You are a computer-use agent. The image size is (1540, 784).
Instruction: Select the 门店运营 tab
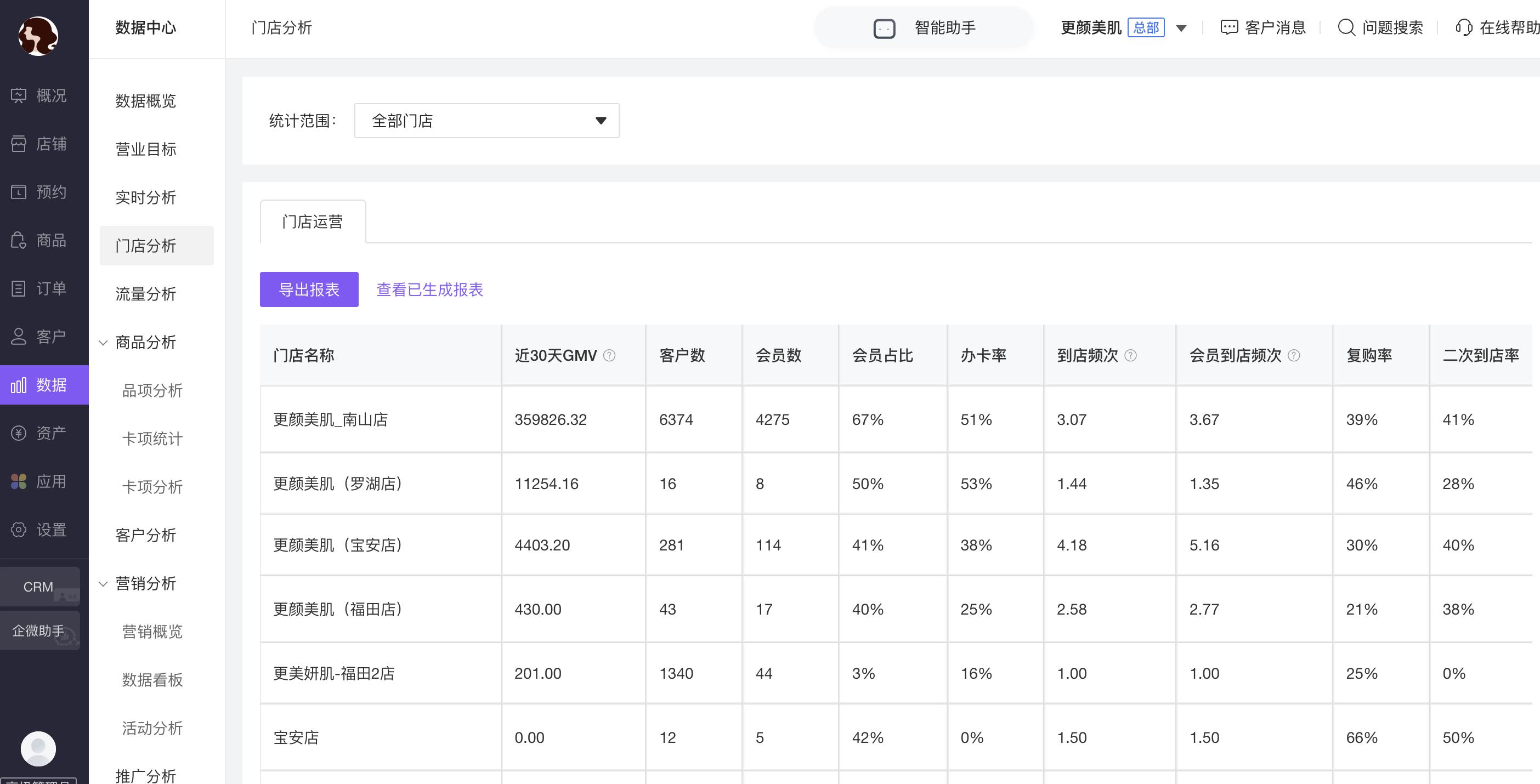point(313,221)
